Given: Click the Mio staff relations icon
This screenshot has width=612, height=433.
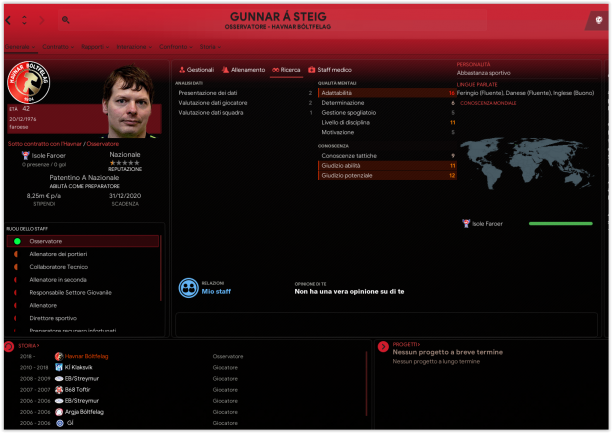Looking at the screenshot, I should click(189, 288).
